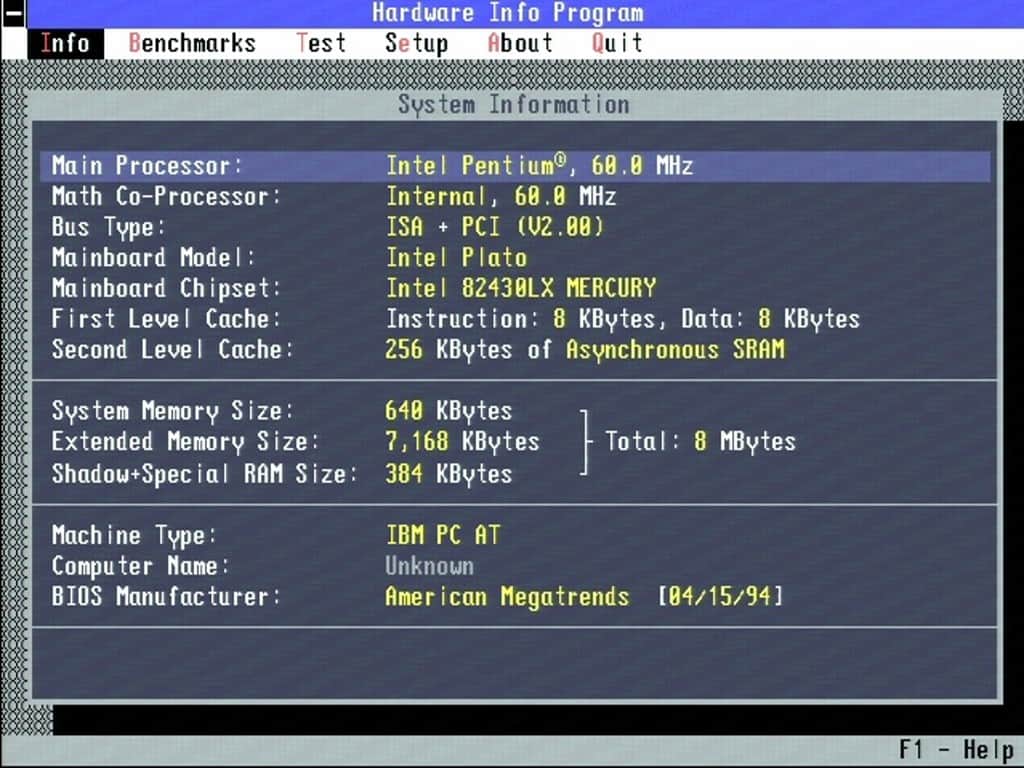Screen dimensions: 1024x768
Task: Click the Machine Type label
Action: point(134,536)
